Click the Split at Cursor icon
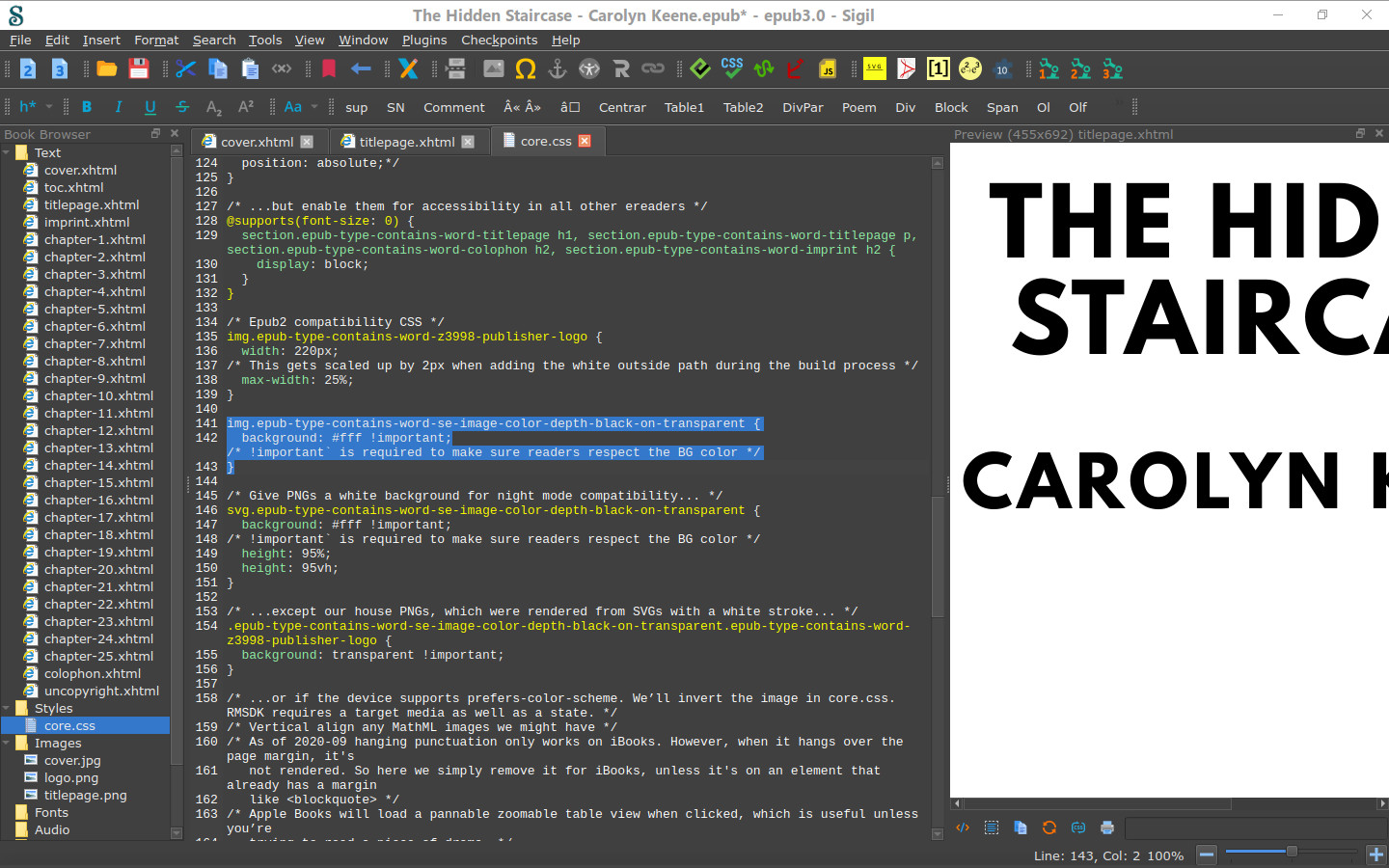Screen dimensions: 1389x868 click(456, 69)
